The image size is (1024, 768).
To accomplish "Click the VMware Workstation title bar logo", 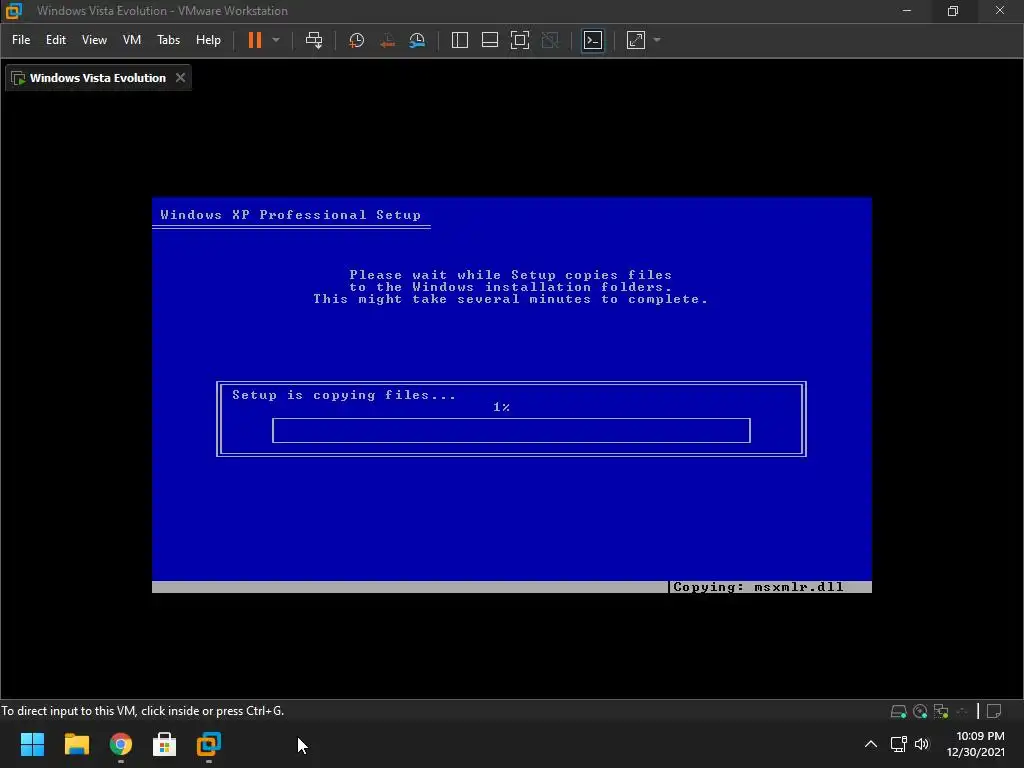I will pyautogui.click(x=14, y=10).
